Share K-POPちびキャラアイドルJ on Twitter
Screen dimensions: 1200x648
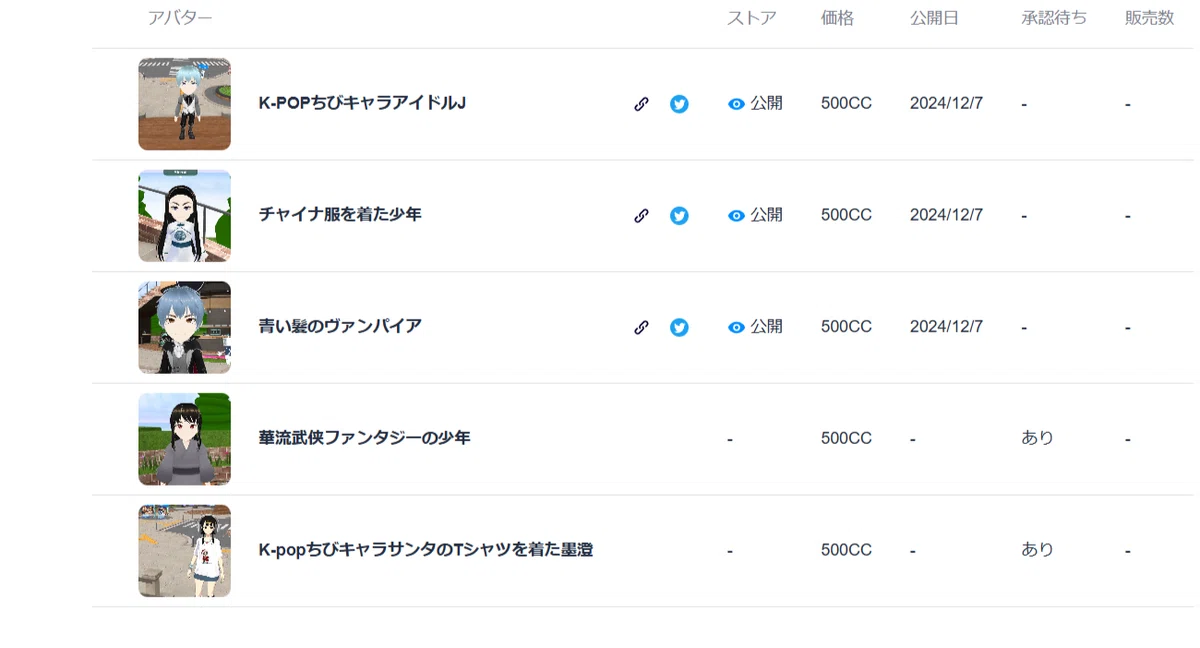[679, 104]
